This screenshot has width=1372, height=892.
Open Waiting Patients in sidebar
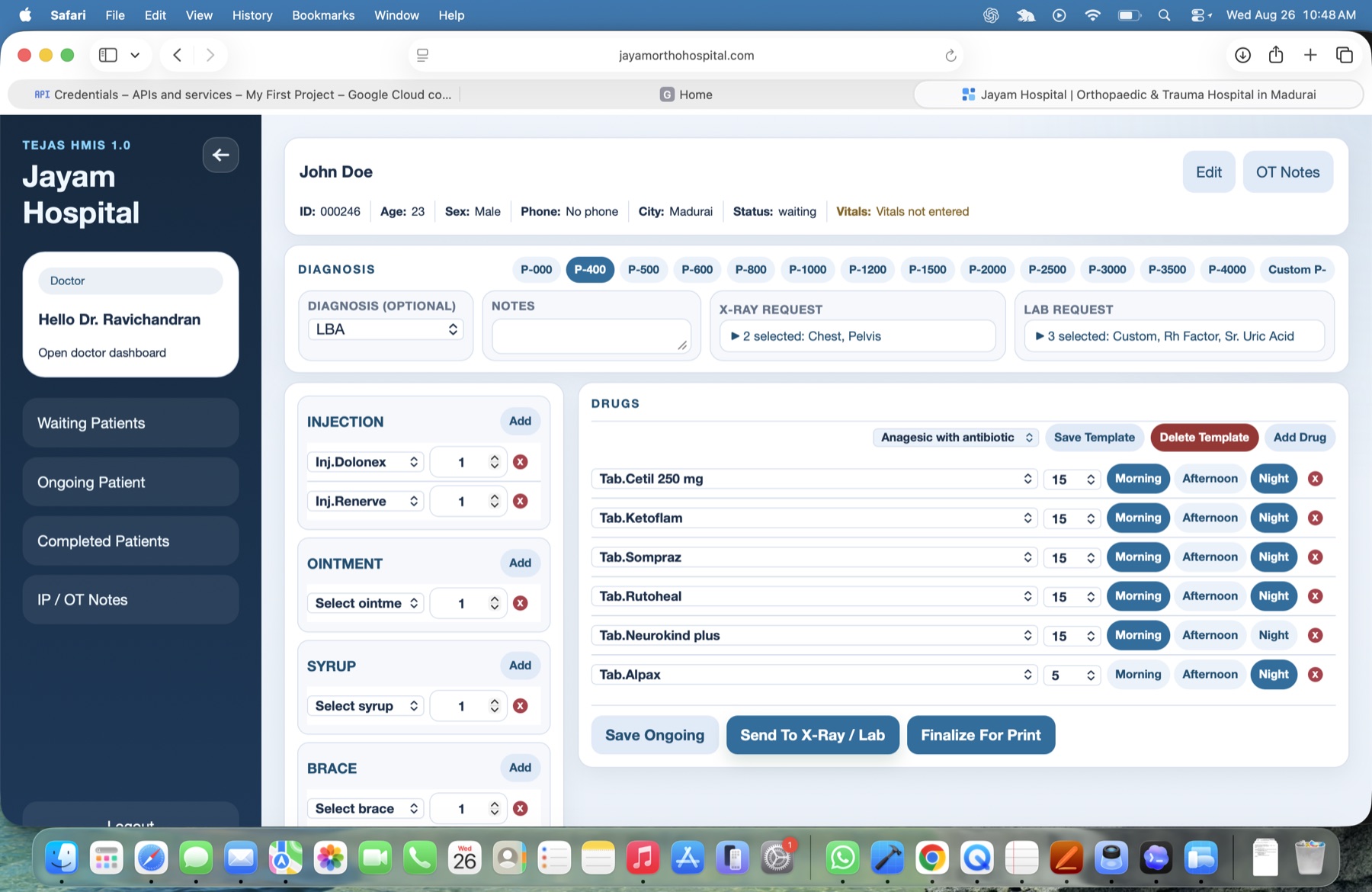point(130,423)
